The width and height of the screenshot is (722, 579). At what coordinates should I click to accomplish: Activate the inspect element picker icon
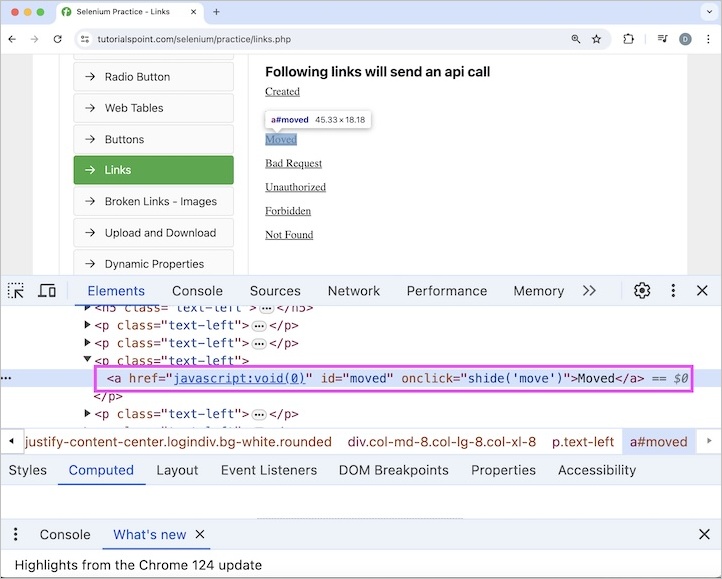(x=16, y=291)
